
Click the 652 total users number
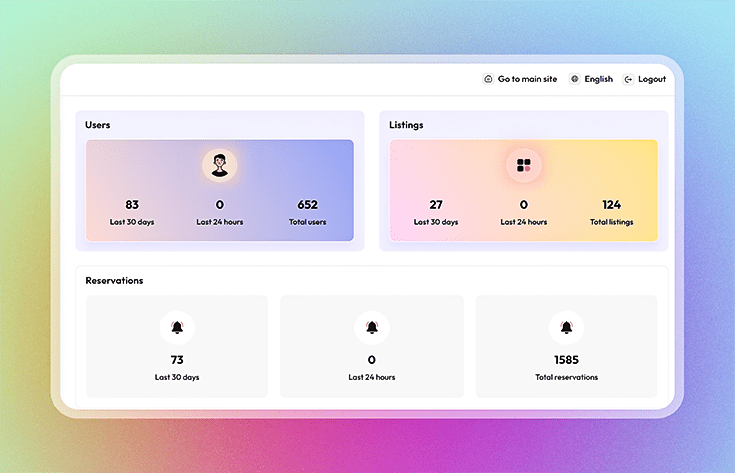pyautogui.click(x=308, y=205)
